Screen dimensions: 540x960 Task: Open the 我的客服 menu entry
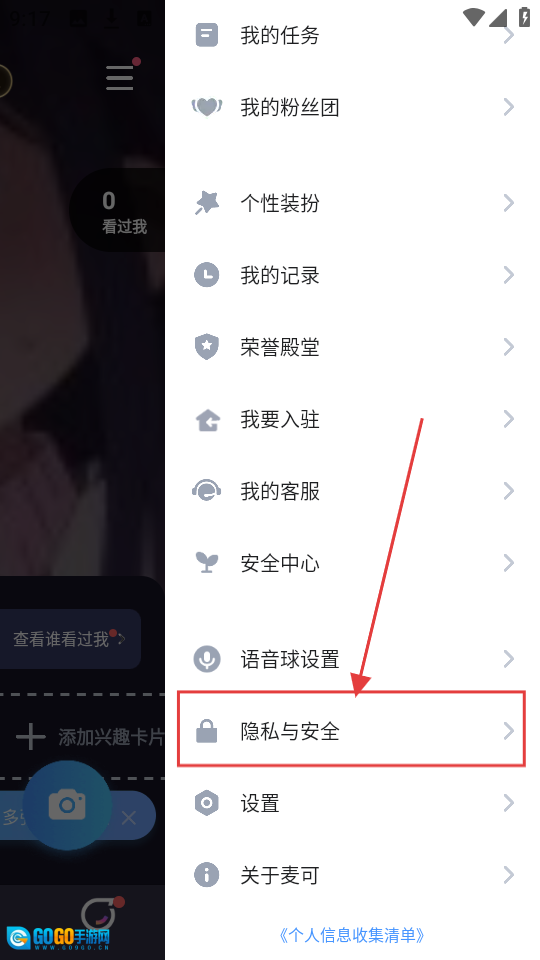click(351, 491)
